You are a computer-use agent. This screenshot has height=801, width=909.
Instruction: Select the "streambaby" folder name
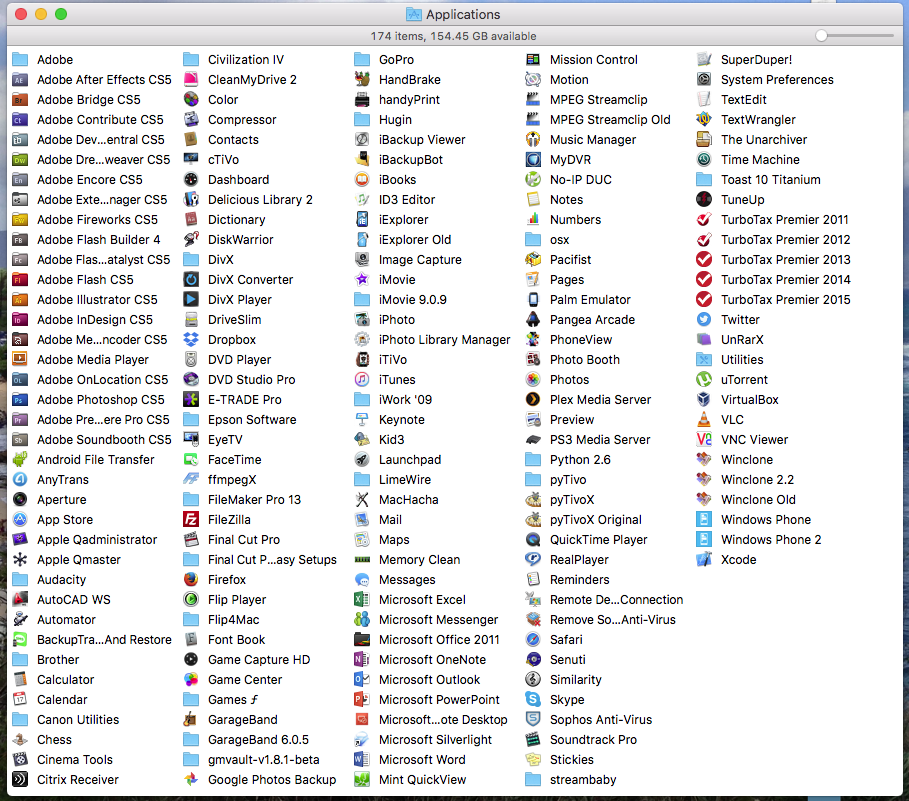[583, 780]
